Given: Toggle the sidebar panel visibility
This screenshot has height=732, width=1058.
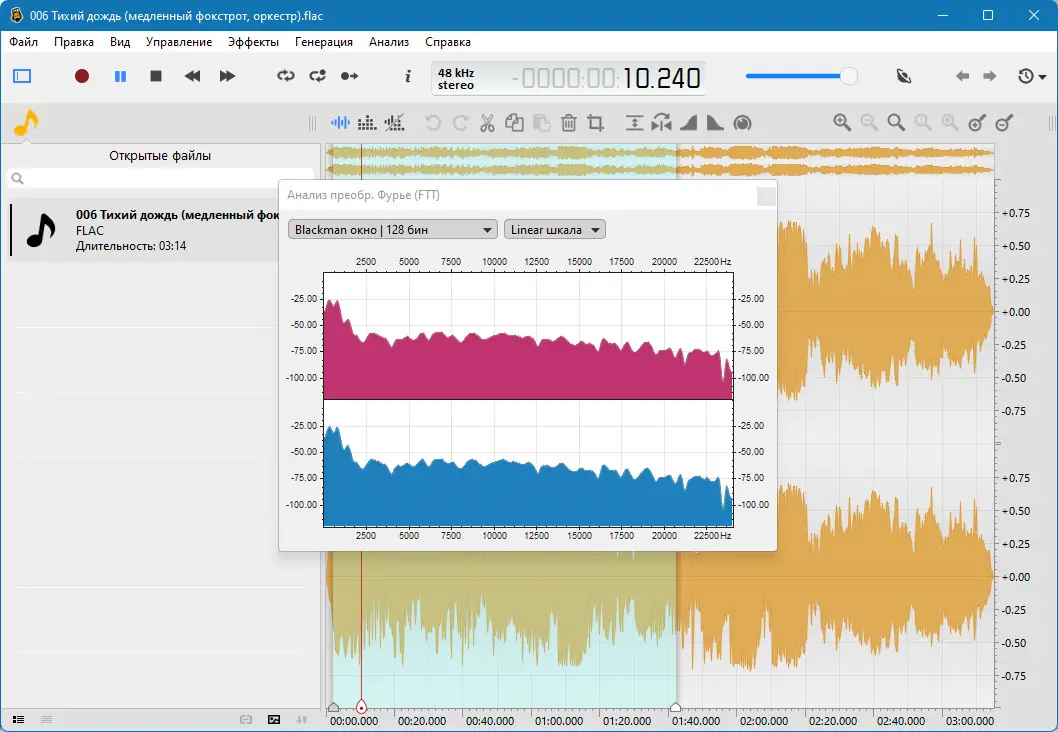Looking at the screenshot, I should point(22,76).
